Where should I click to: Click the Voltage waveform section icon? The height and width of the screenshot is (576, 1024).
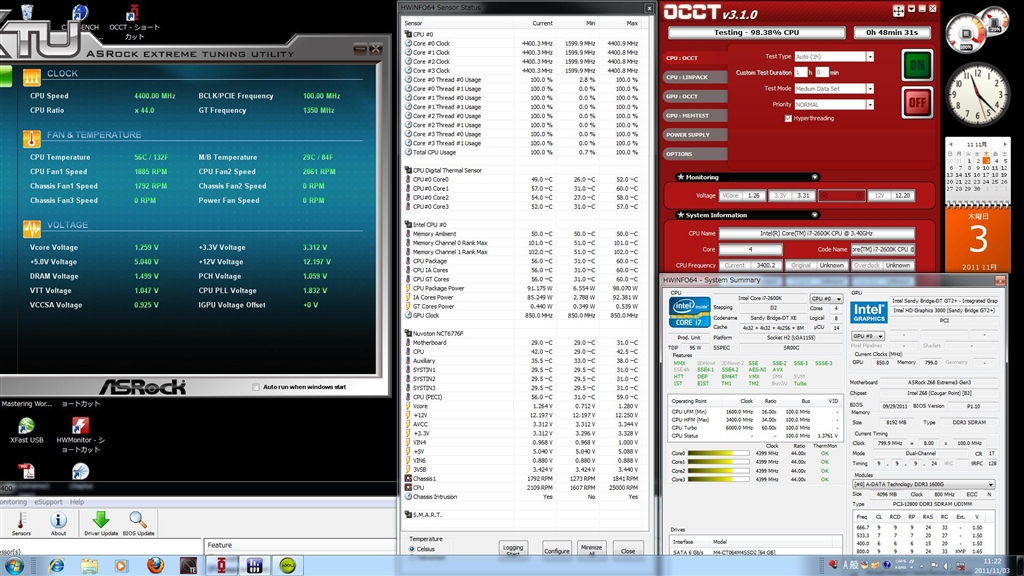[x=31, y=229]
